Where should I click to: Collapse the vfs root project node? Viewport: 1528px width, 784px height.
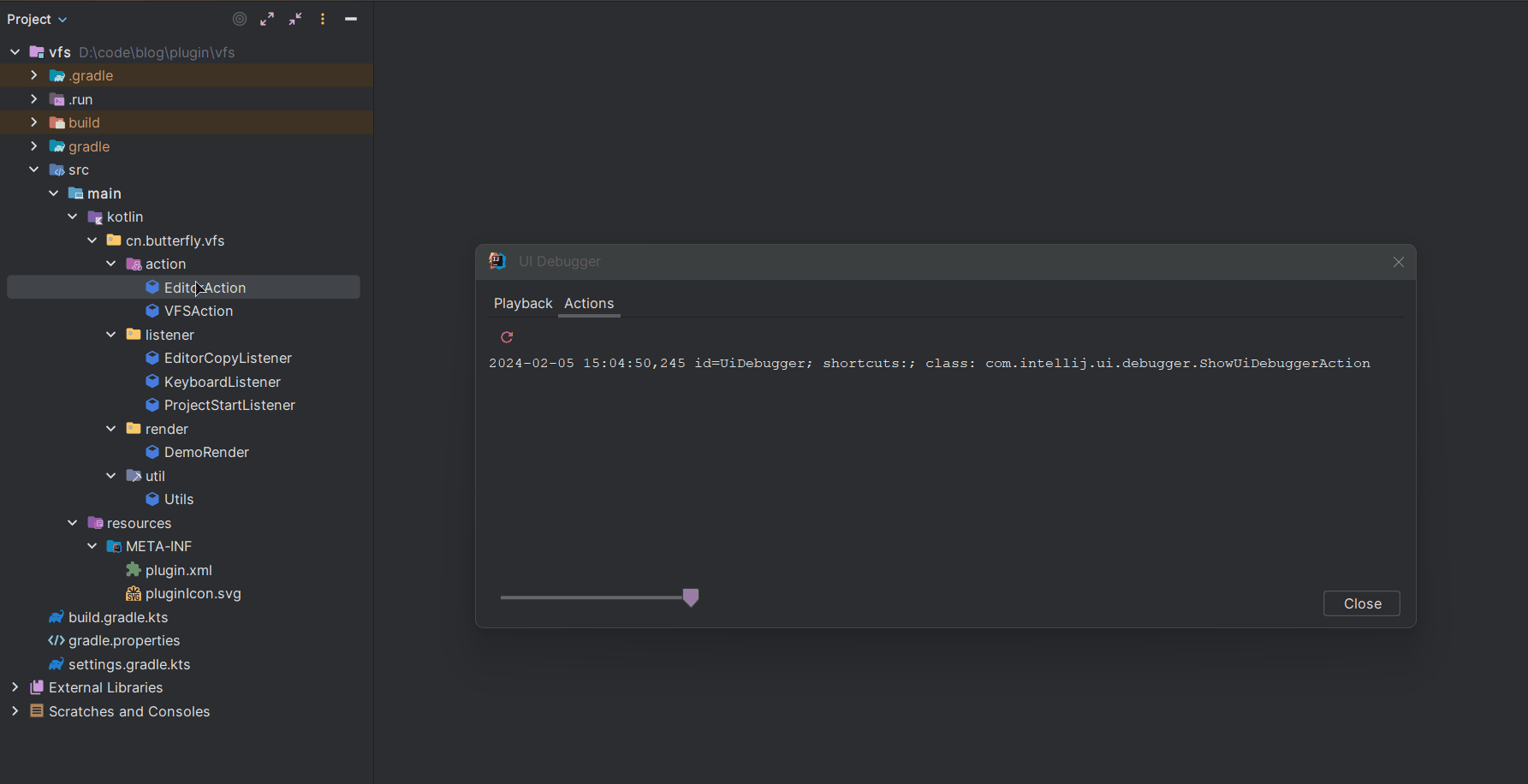15,52
